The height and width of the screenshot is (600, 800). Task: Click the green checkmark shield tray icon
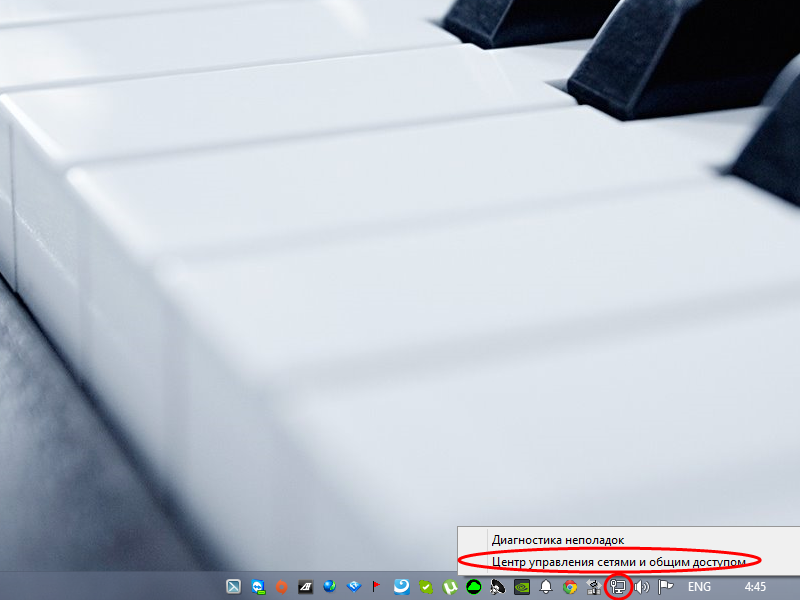(426, 587)
